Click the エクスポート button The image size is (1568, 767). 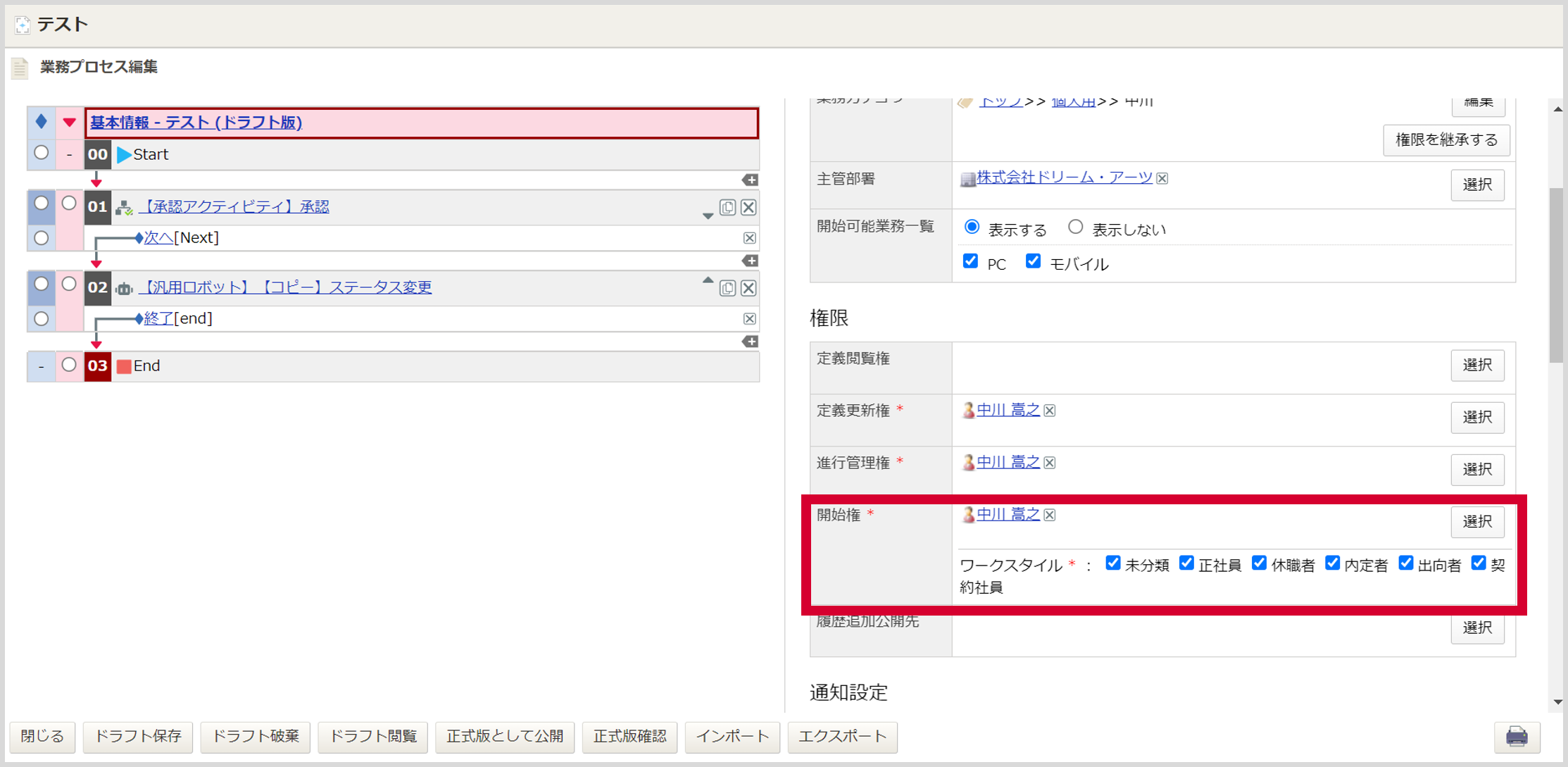point(843,737)
